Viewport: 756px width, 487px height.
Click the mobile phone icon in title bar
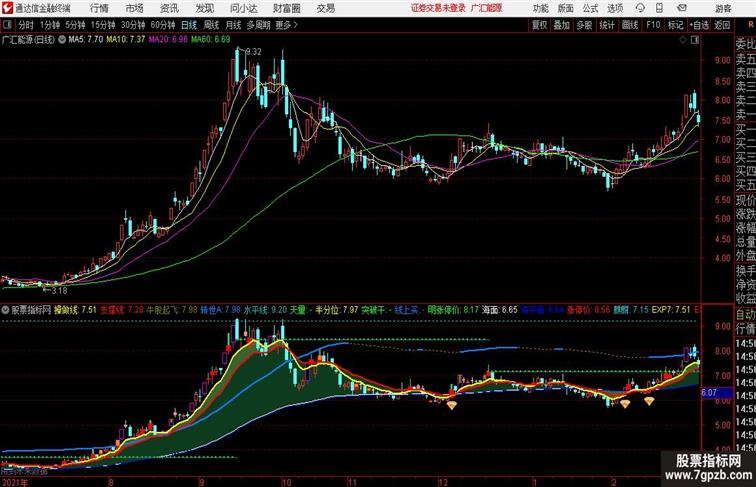(660, 8)
